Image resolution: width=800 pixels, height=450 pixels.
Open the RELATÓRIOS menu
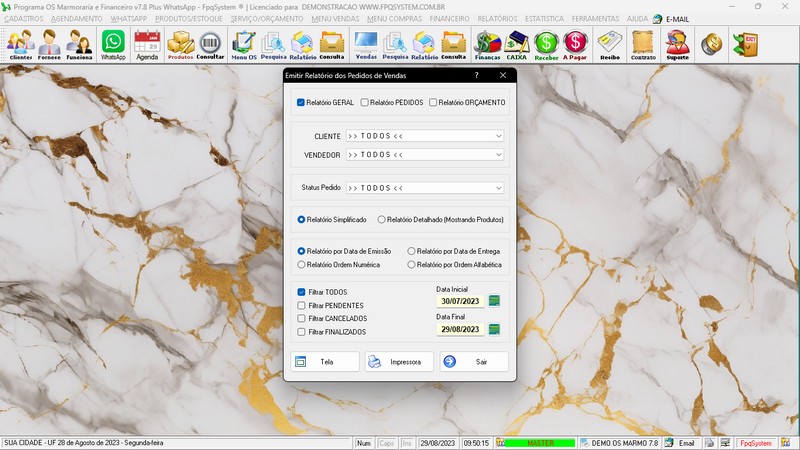coord(497,19)
